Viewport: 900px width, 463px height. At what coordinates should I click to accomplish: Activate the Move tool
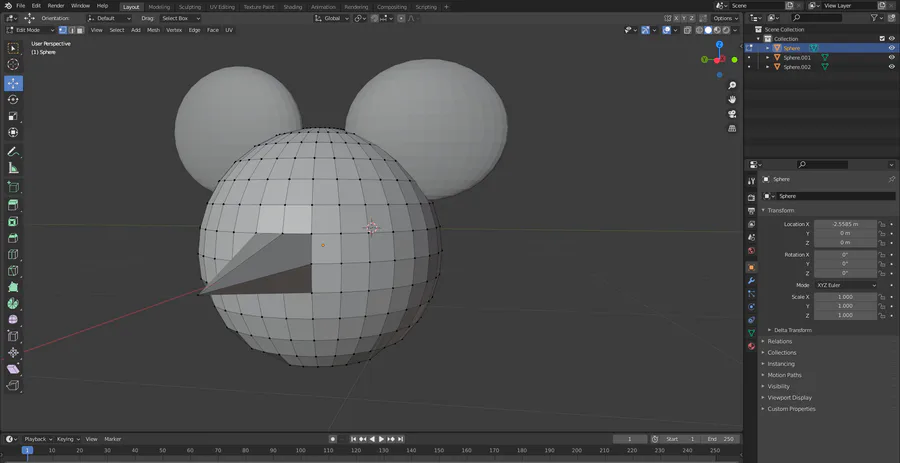coord(13,83)
